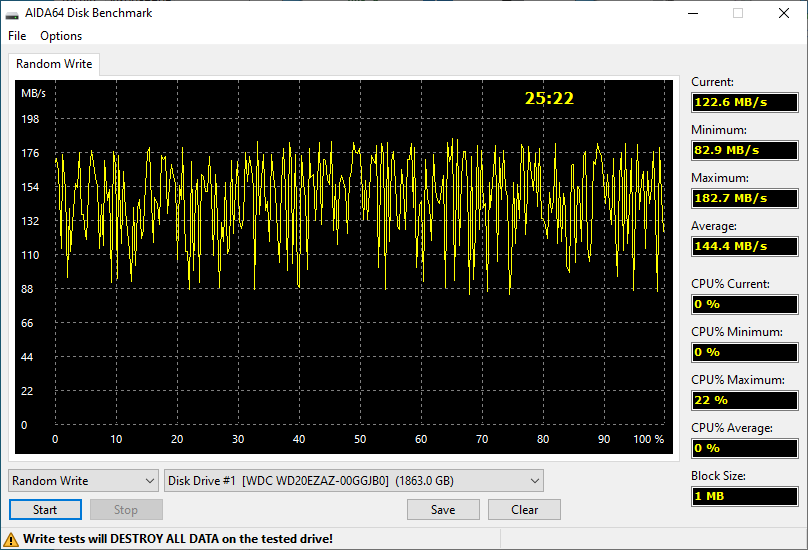Click the CPU% Maximum 22 % field
The height and width of the screenshot is (550, 808).
tap(745, 400)
